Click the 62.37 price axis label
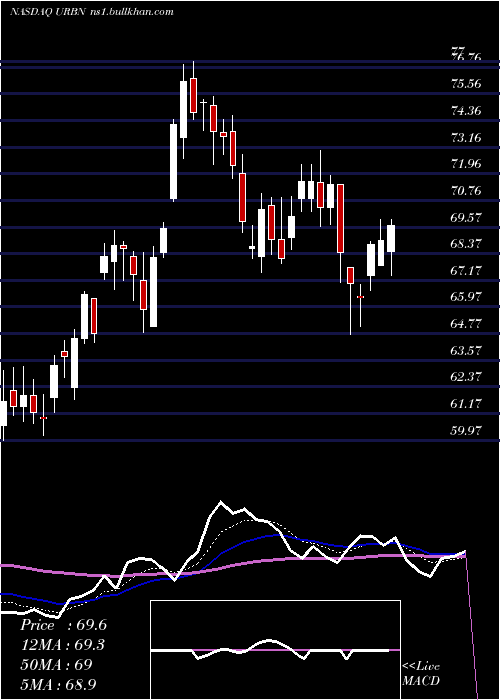The image size is (500, 700). [466, 376]
